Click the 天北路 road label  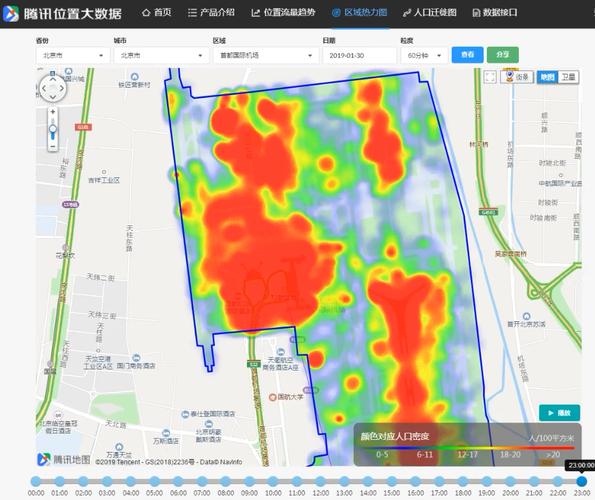(x=115, y=424)
